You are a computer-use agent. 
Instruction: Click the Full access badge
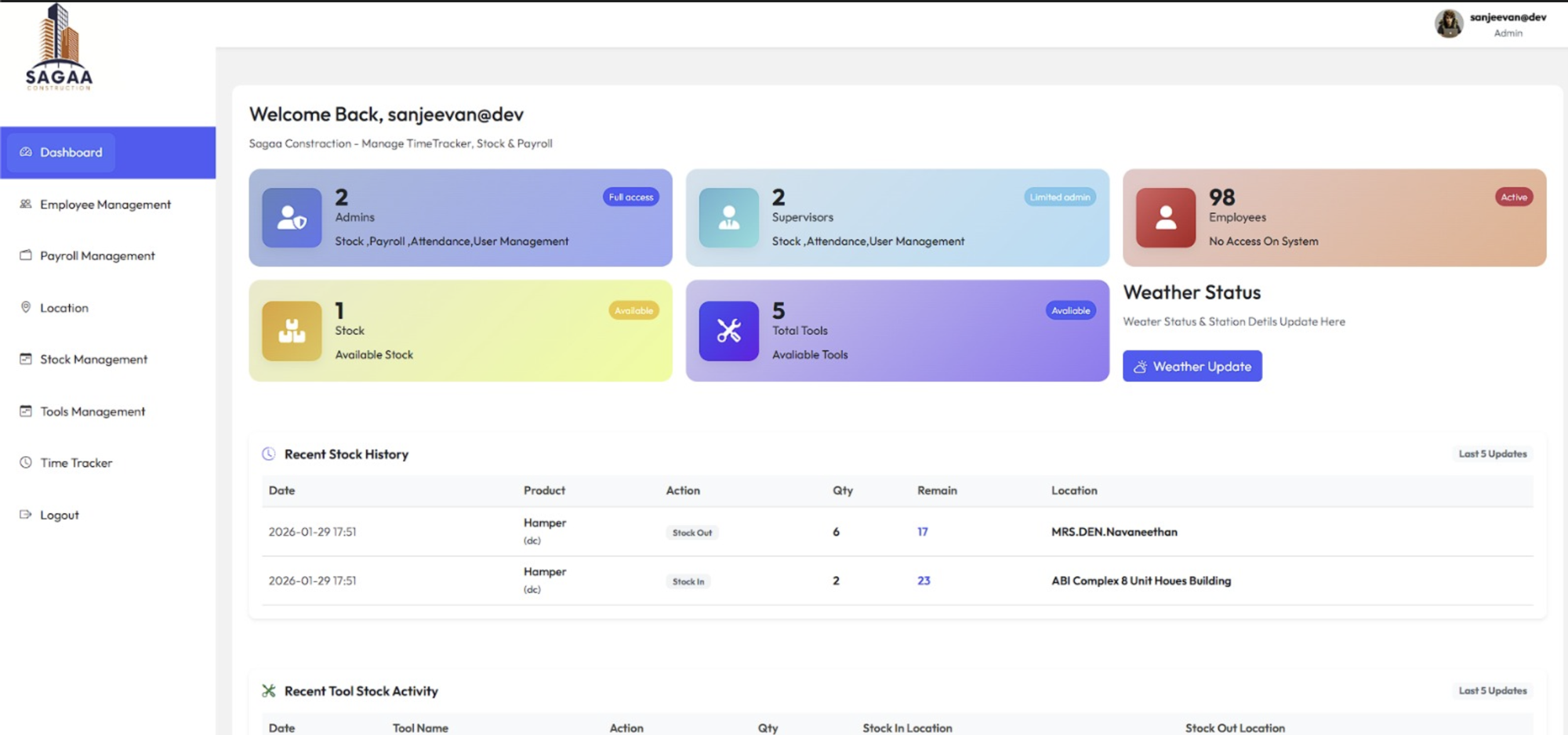click(x=630, y=197)
